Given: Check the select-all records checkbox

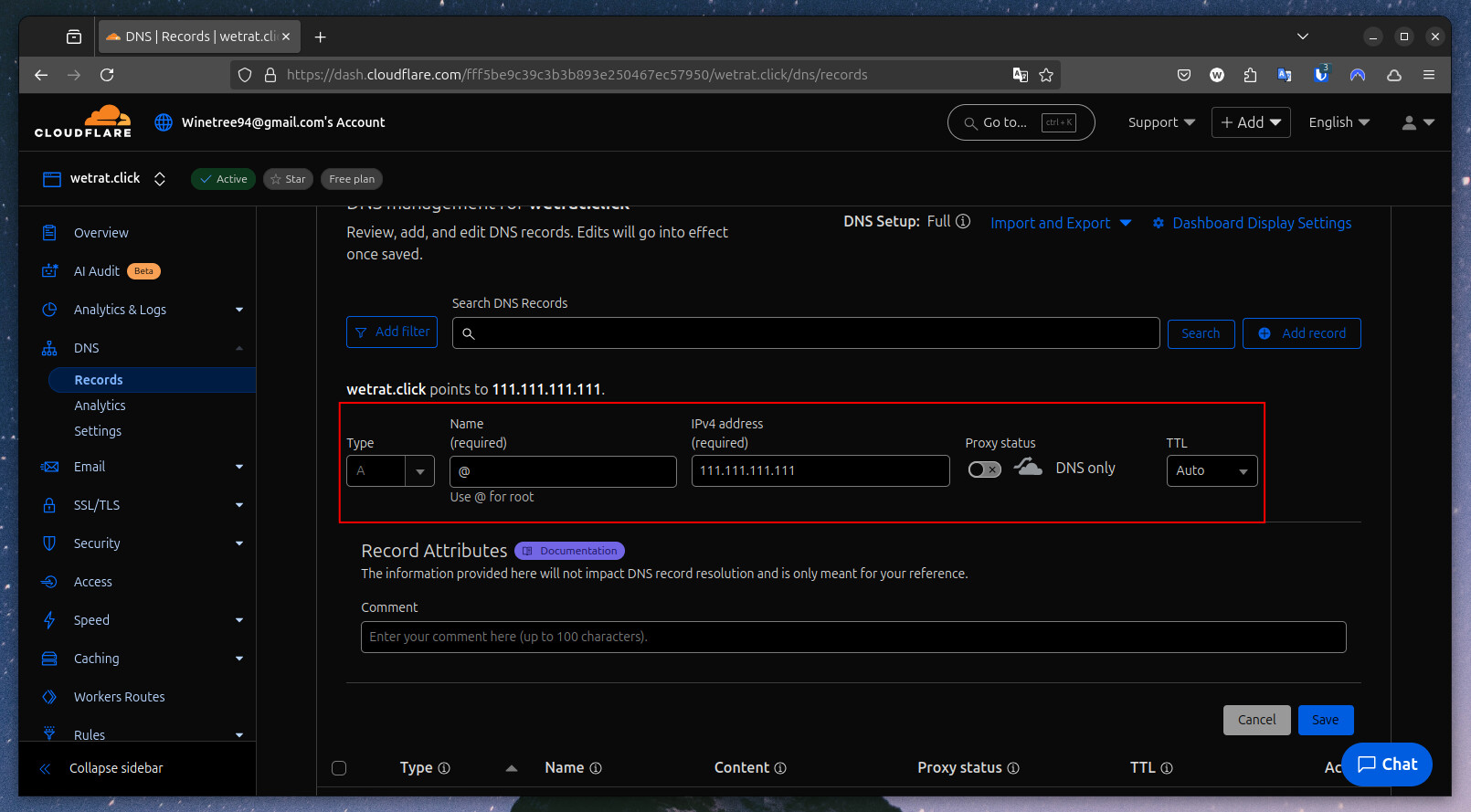Looking at the screenshot, I should [339, 768].
